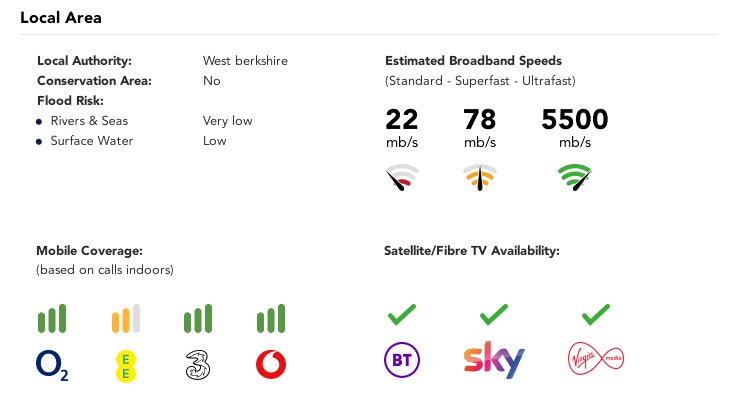
Task: Select the Virgin Media logo
Action: pos(596,359)
